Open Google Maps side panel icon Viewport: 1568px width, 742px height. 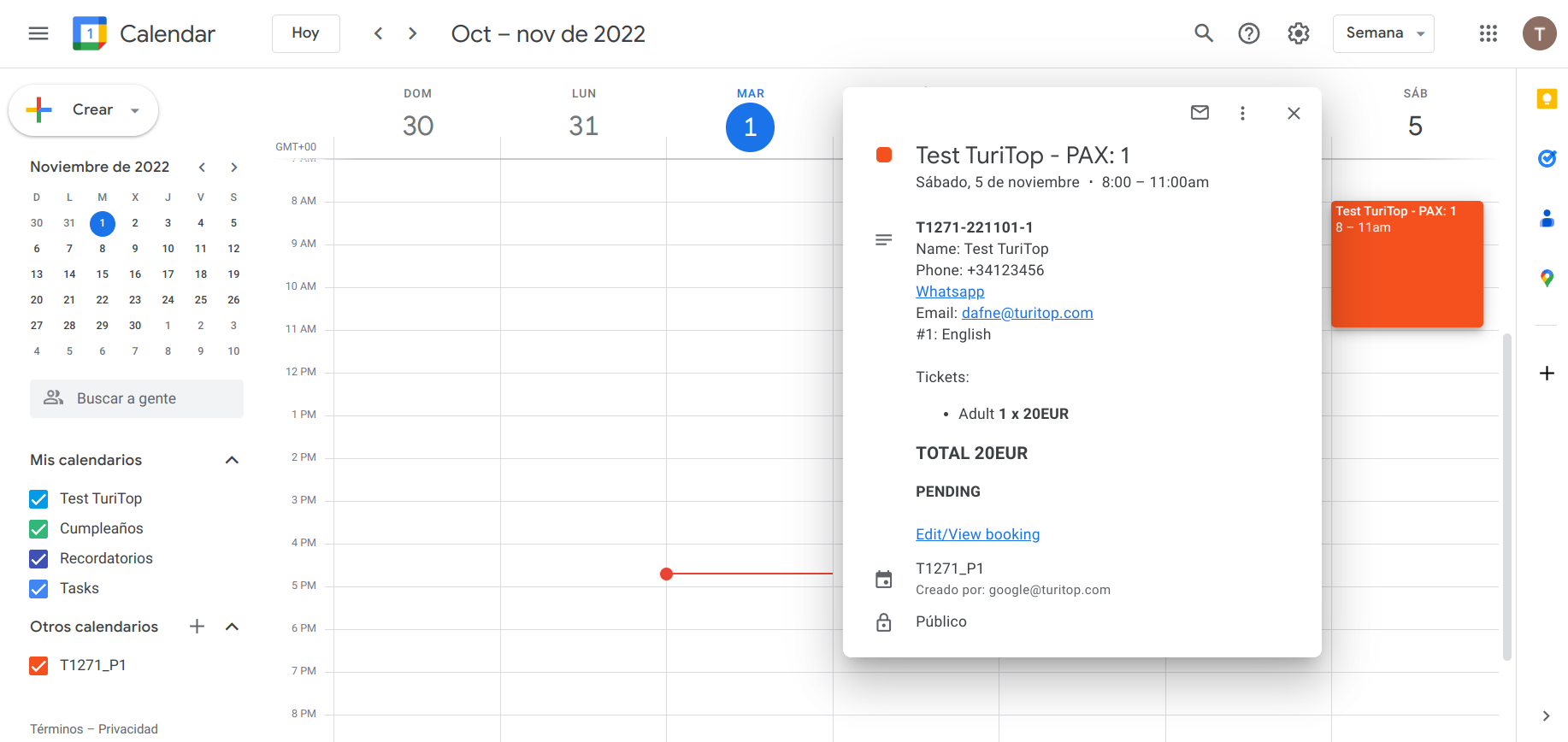1546,278
